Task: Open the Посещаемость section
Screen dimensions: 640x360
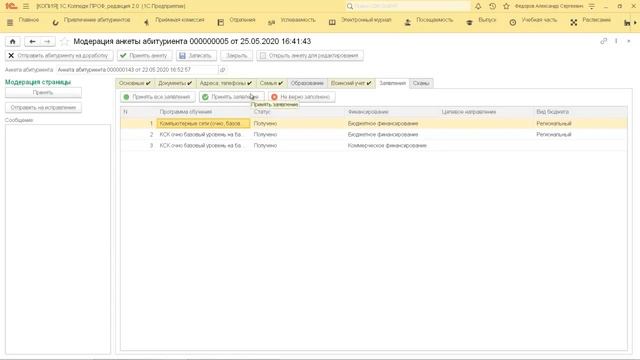Action: (429, 22)
